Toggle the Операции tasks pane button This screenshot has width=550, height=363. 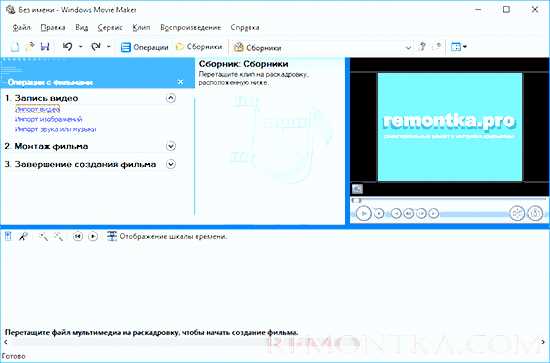point(144,47)
